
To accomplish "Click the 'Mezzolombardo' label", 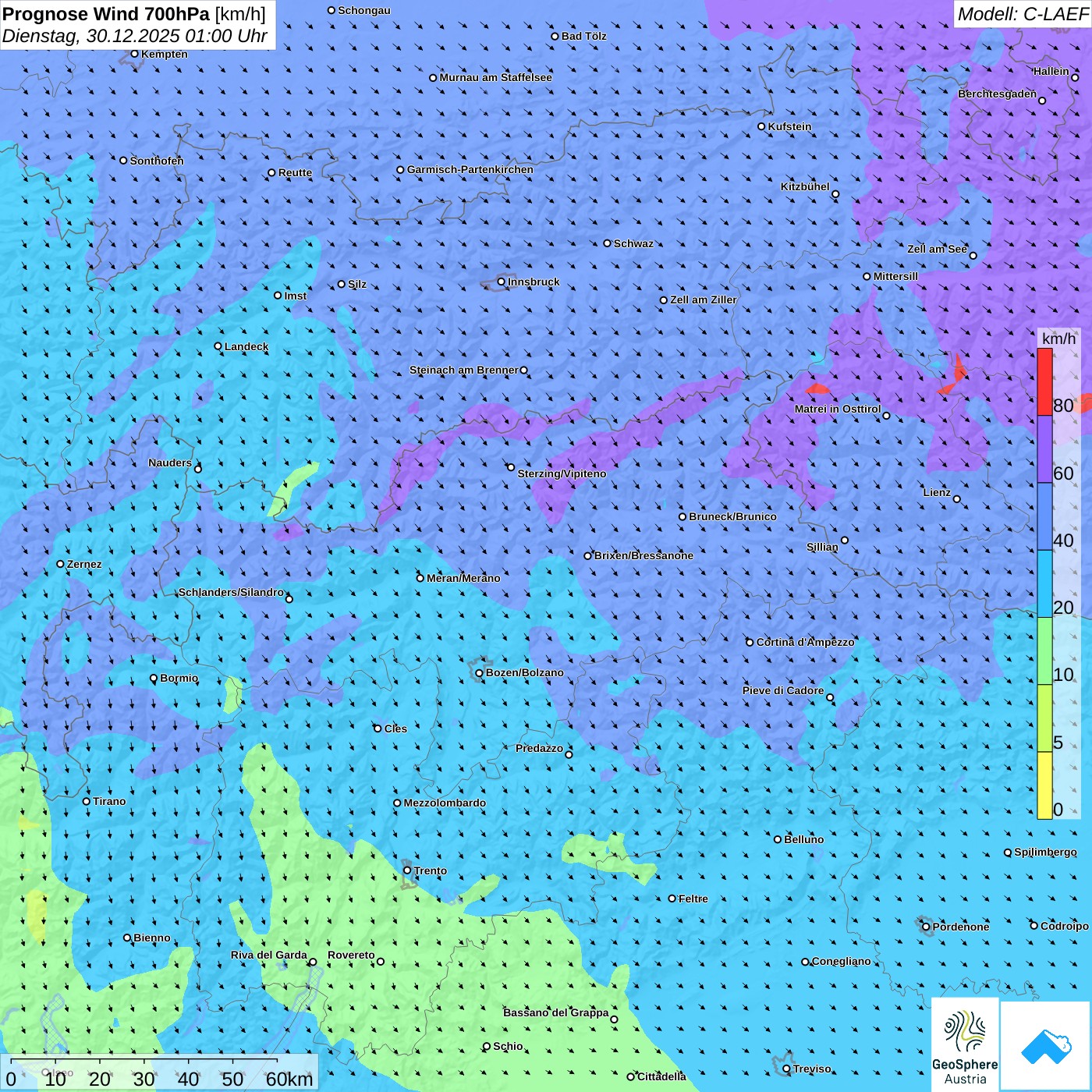I will (445, 803).
